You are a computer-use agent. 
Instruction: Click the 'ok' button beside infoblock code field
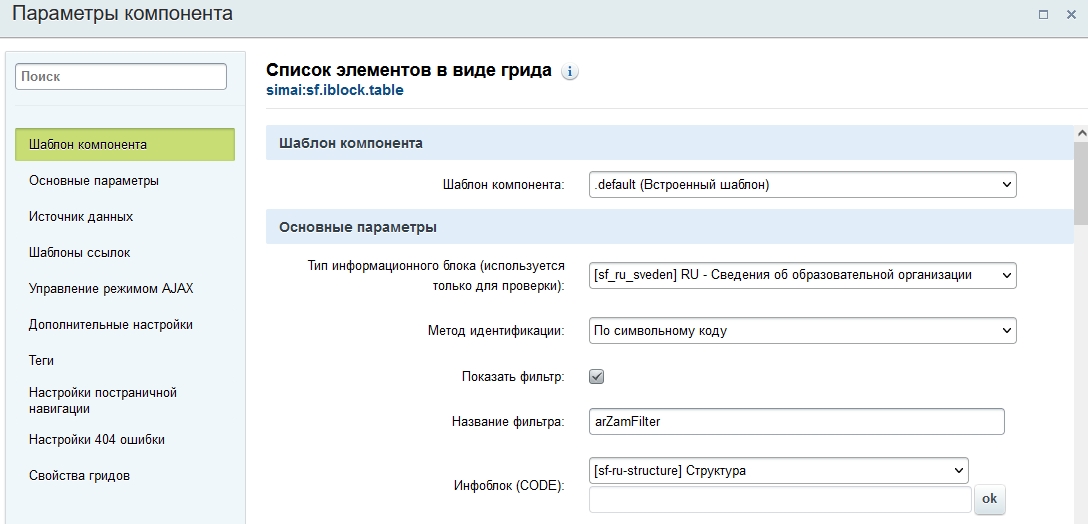989,498
